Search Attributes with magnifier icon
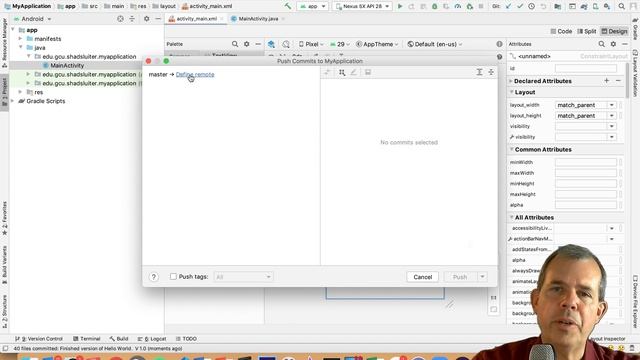Viewport: 640px width, 360px height. (x=602, y=44)
